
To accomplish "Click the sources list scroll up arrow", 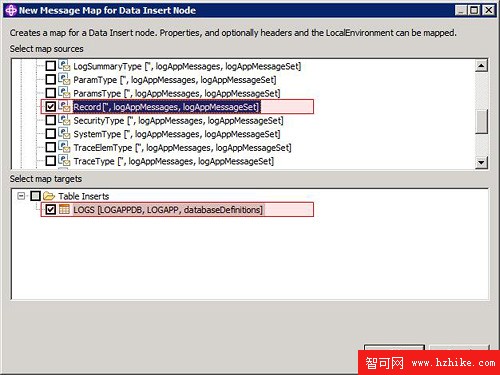I will coord(481,65).
